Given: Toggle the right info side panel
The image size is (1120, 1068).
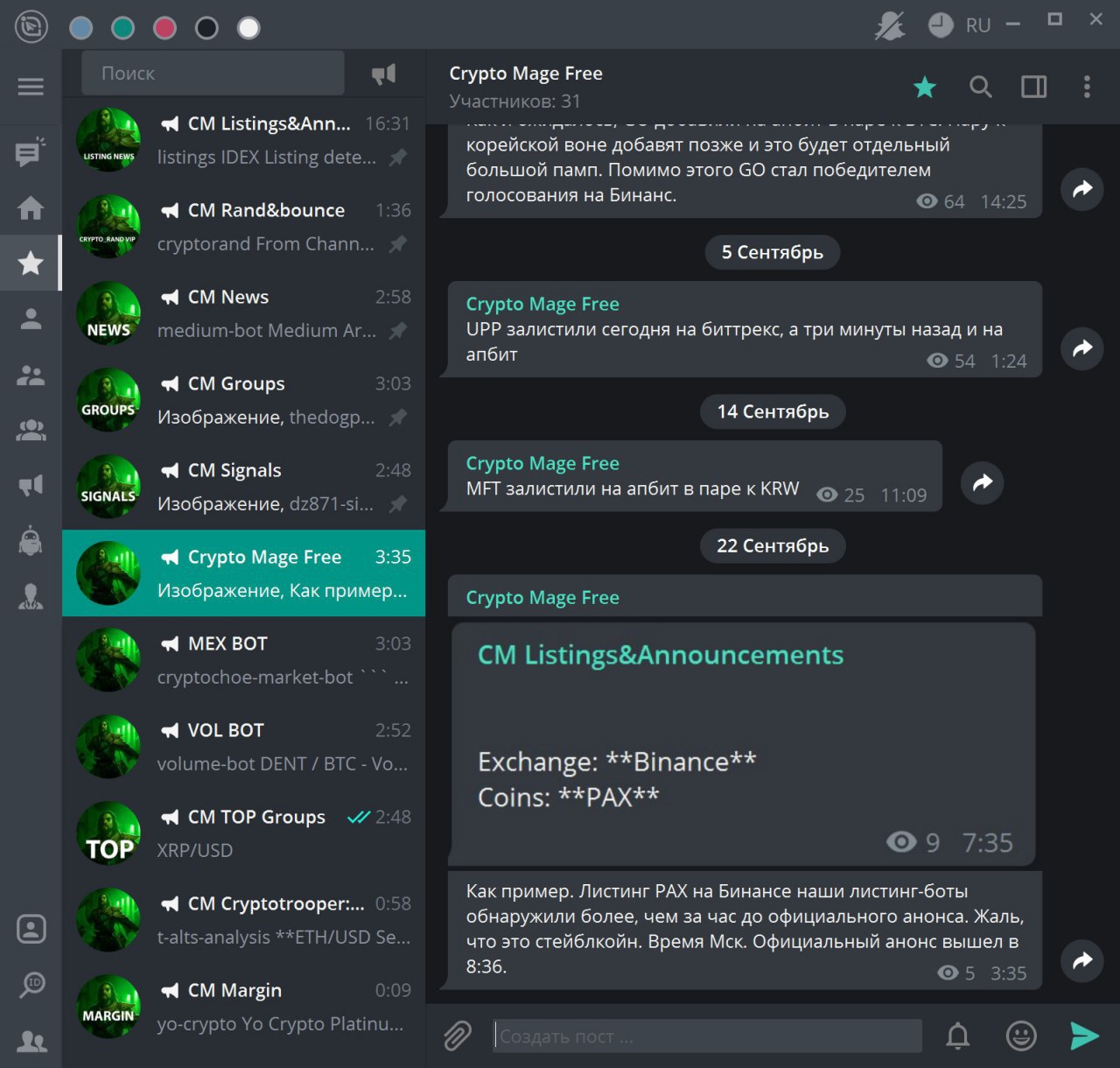Looking at the screenshot, I should 1034,87.
